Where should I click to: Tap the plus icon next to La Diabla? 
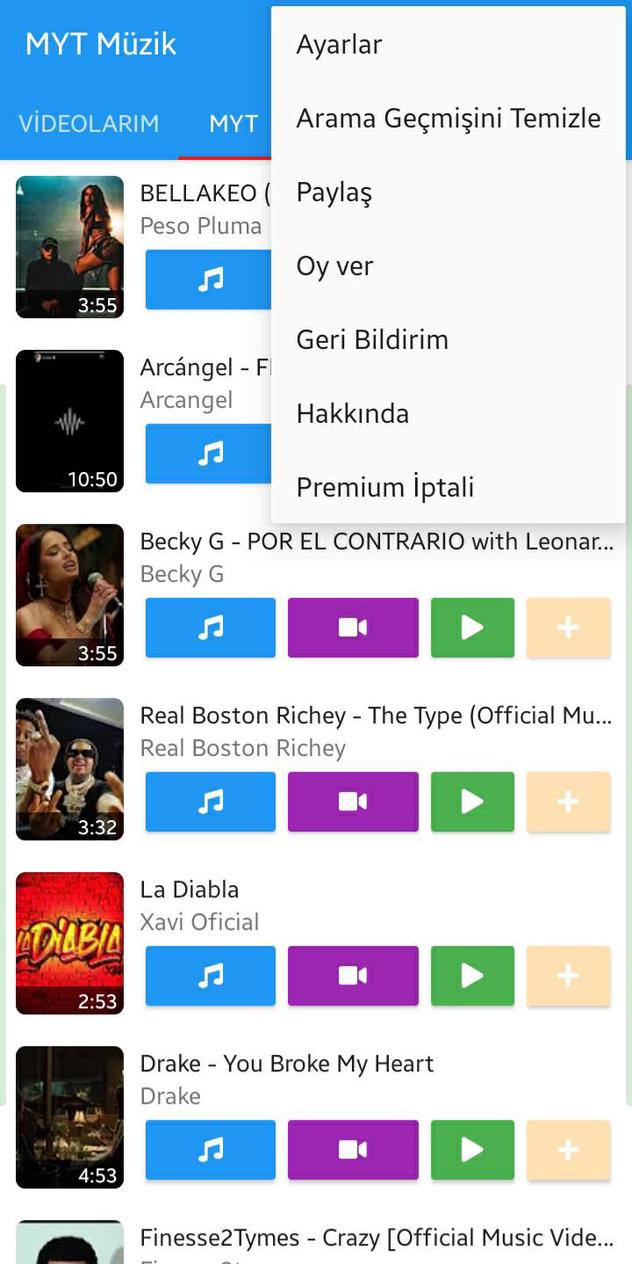click(568, 975)
